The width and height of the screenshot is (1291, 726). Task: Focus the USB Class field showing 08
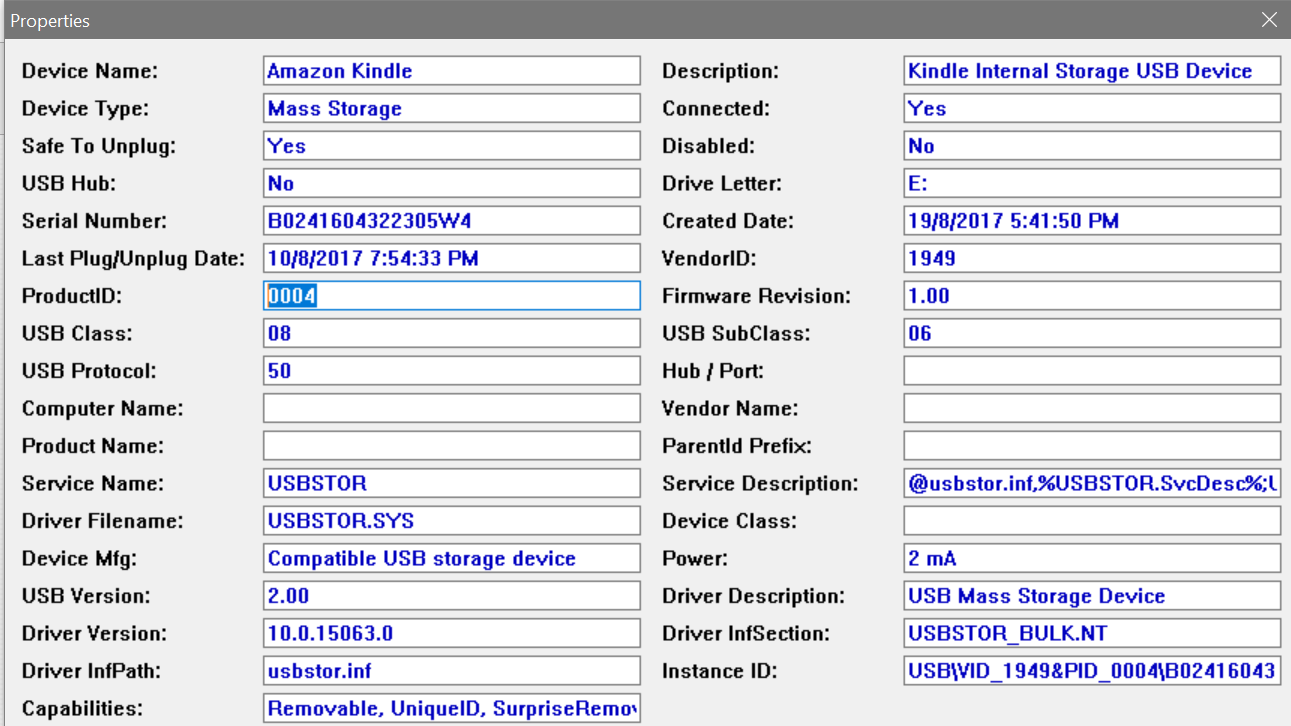pyautogui.click(x=452, y=334)
